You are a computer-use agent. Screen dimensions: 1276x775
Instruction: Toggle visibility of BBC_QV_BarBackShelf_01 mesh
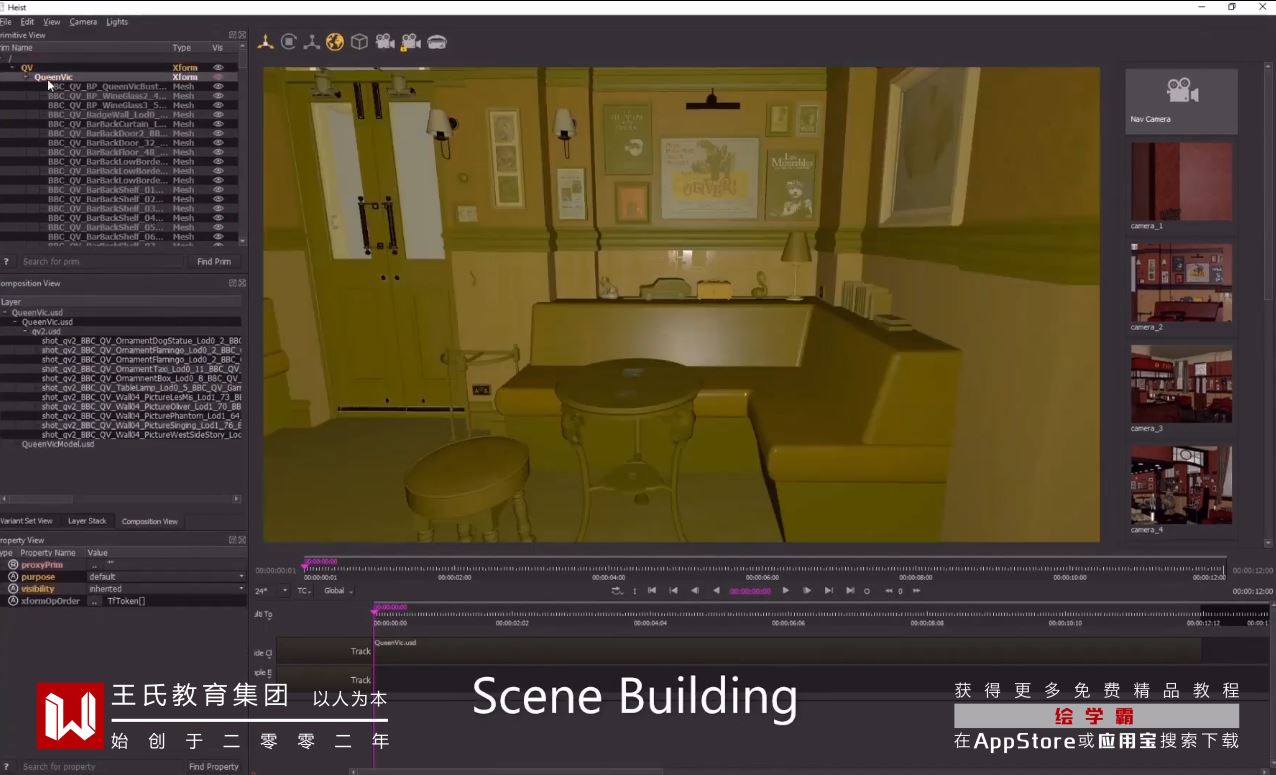coord(218,189)
